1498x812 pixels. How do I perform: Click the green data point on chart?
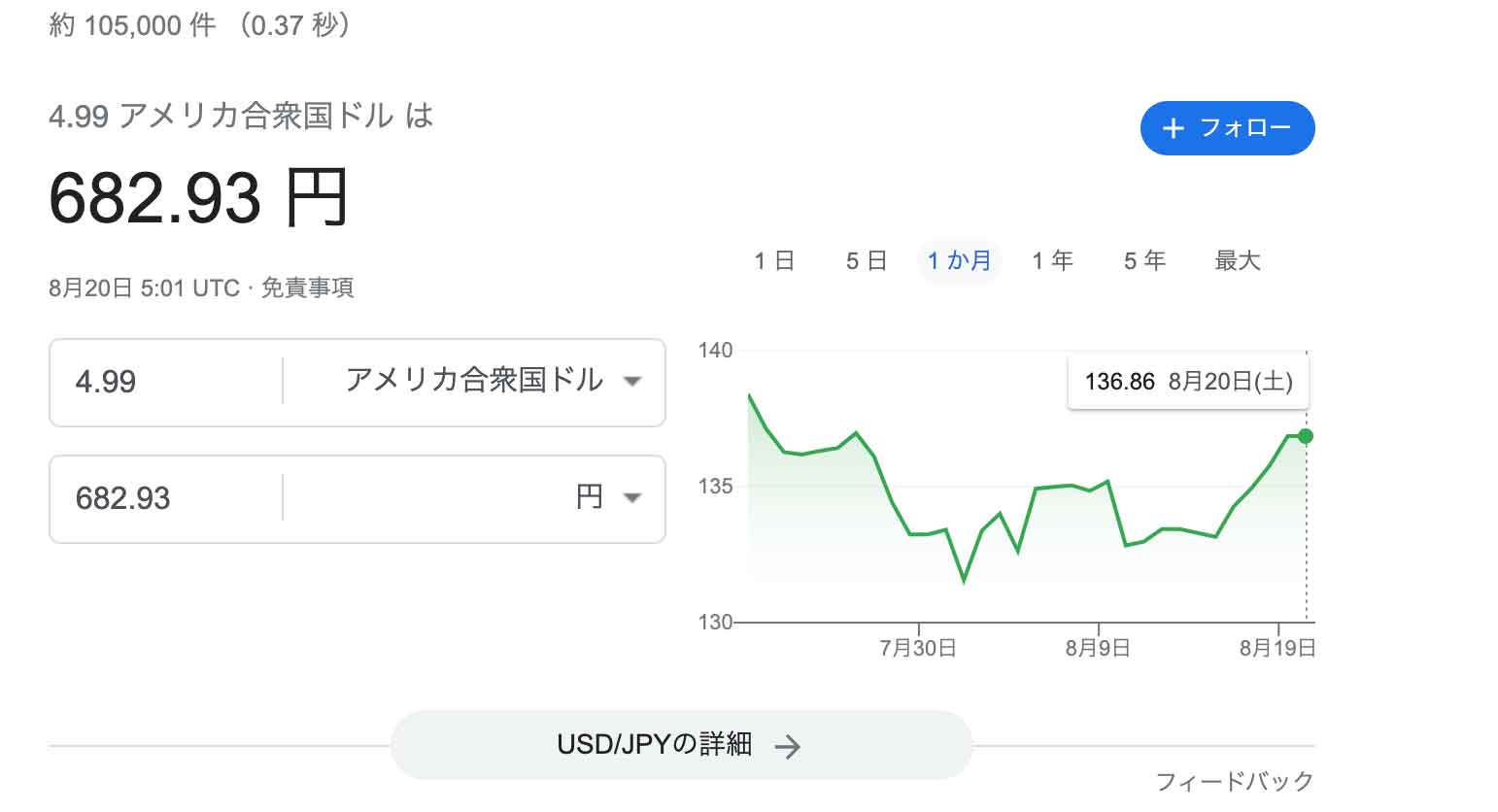pyautogui.click(x=1306, y=436)
